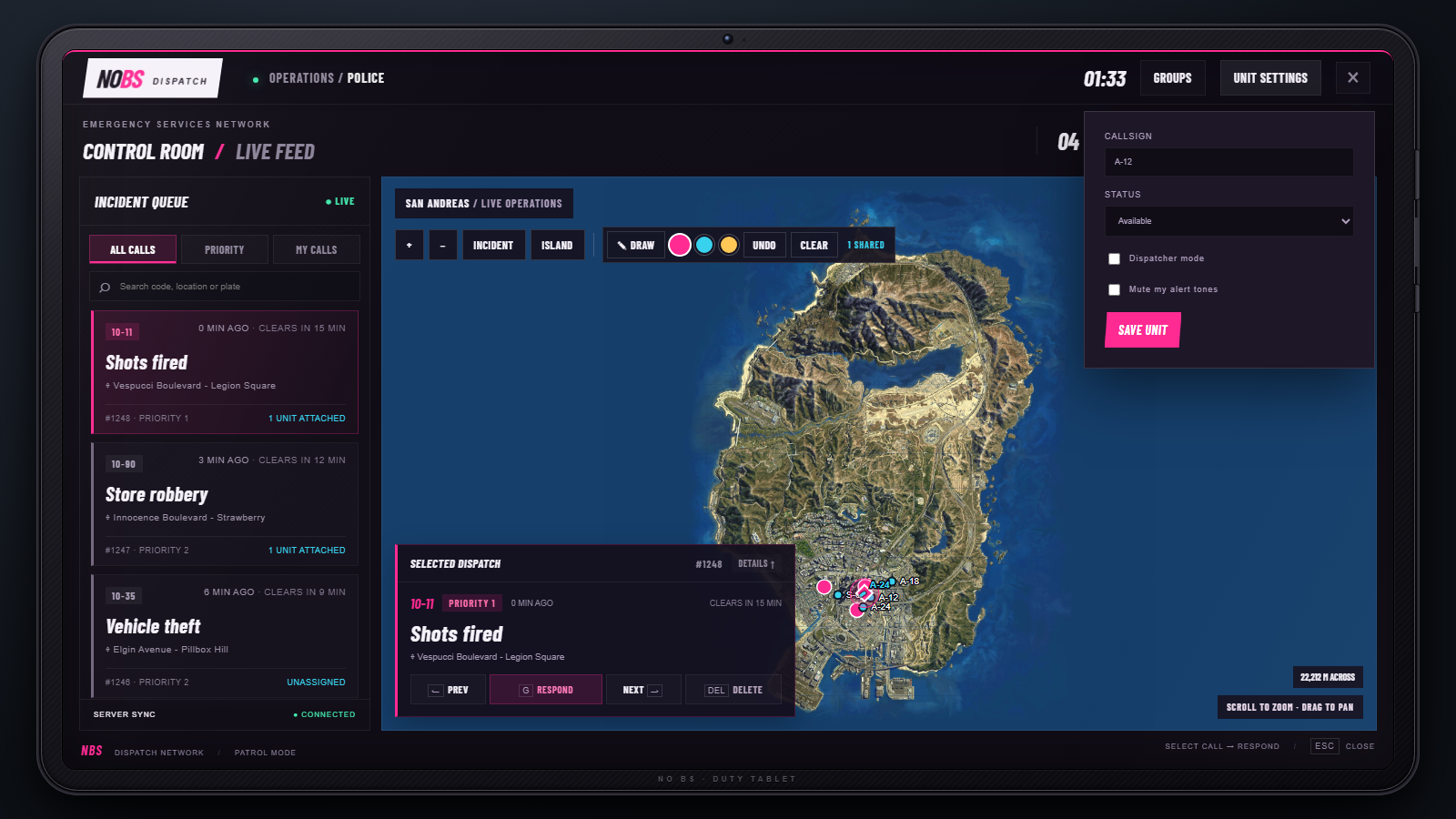The height and width of the screenshot is (819, 1456).
Task: Pick the cyan draw color
Action: pos(704,245)
